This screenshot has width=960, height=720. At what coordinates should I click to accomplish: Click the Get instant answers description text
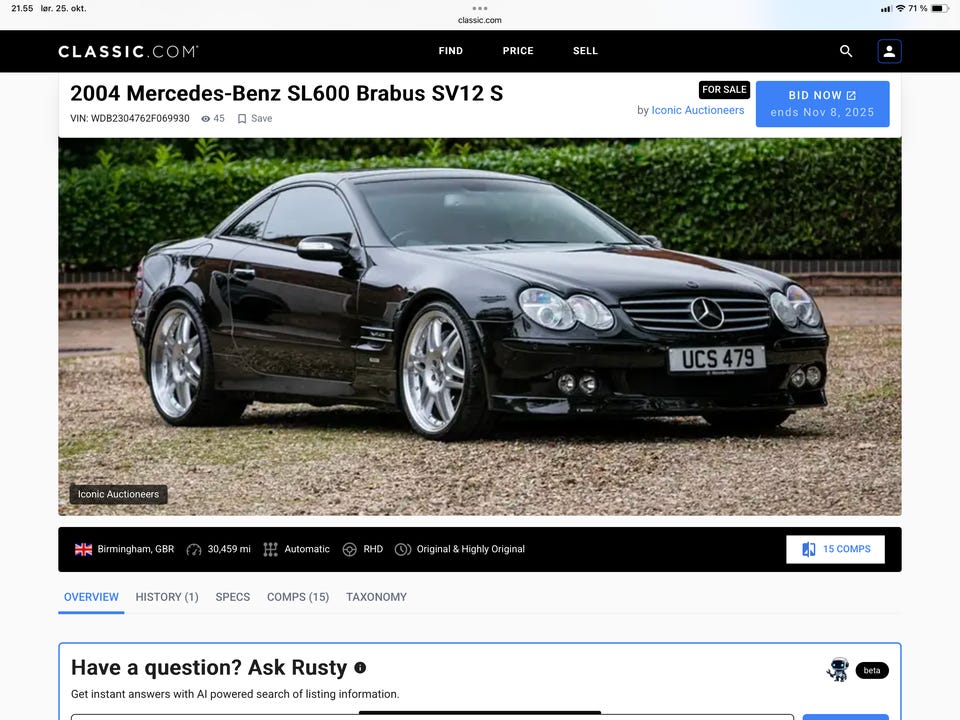click(x=235, y=694)
